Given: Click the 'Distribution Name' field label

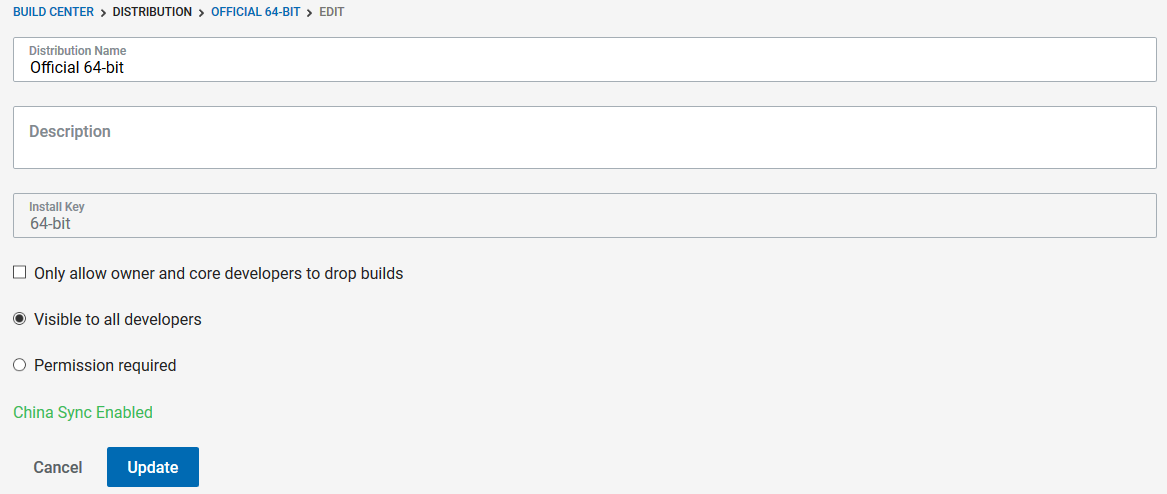Looking at the screenshot, I should click(x=77, y=51).
